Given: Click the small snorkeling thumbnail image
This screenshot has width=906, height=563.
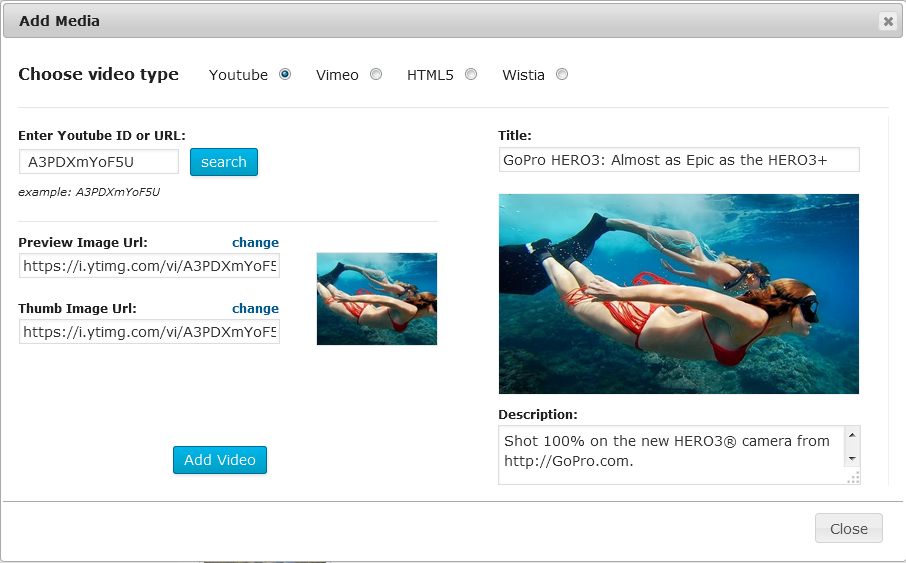Looking at the screenshot, I should 377,299.
